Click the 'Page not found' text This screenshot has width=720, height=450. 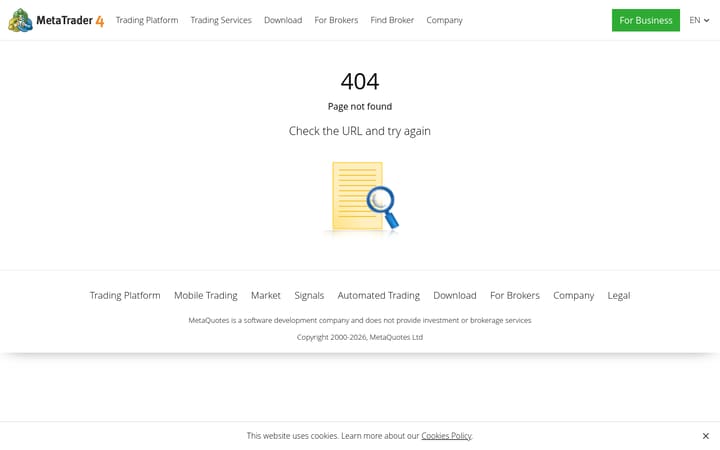coord(360,107)
